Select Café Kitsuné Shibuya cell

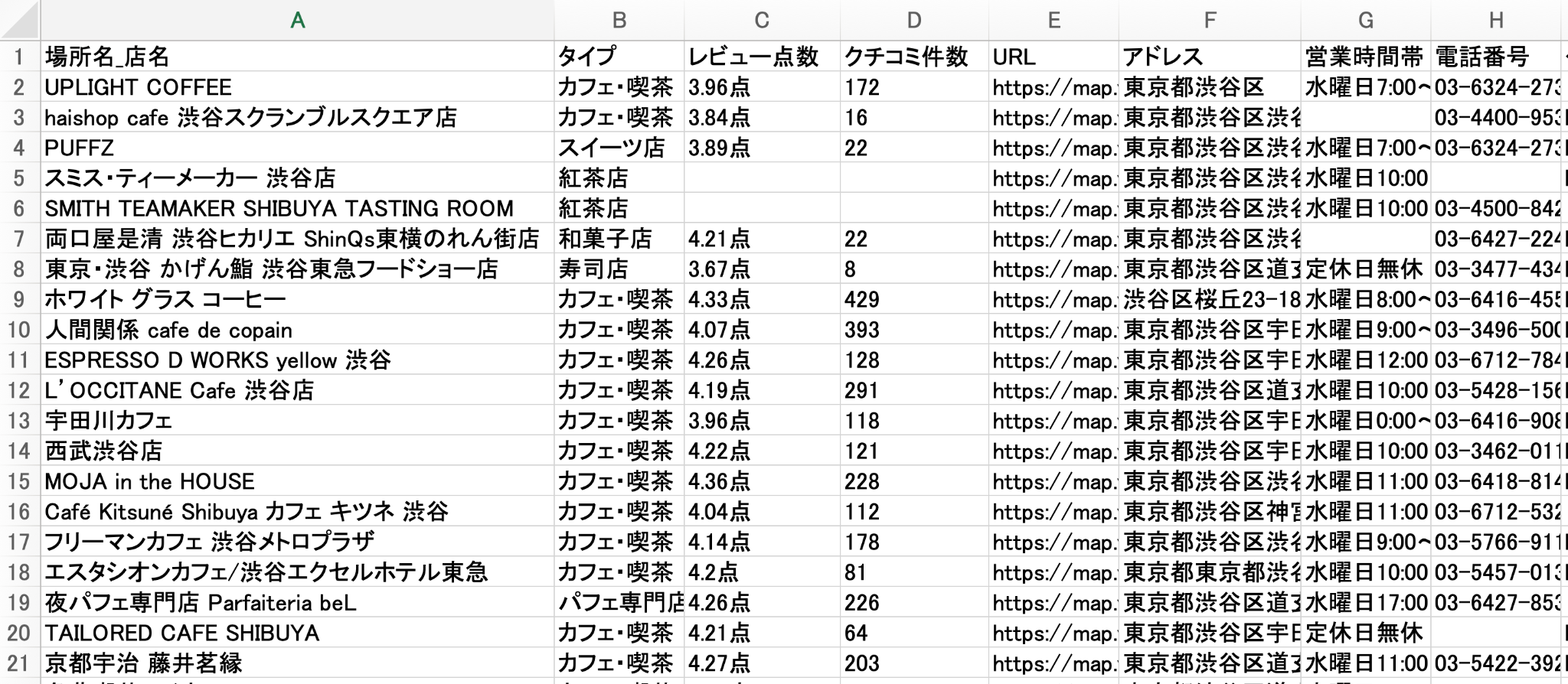[297, 511]
